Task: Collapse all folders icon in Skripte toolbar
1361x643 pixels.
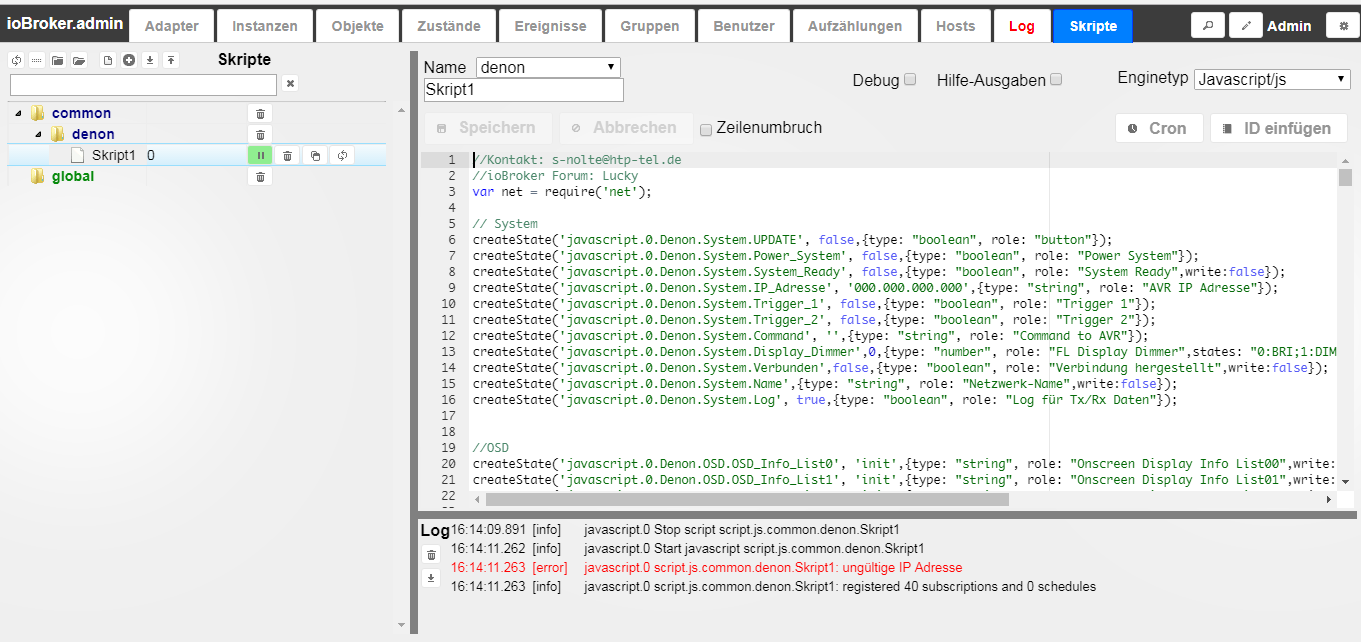Action: tap(58, 60)
